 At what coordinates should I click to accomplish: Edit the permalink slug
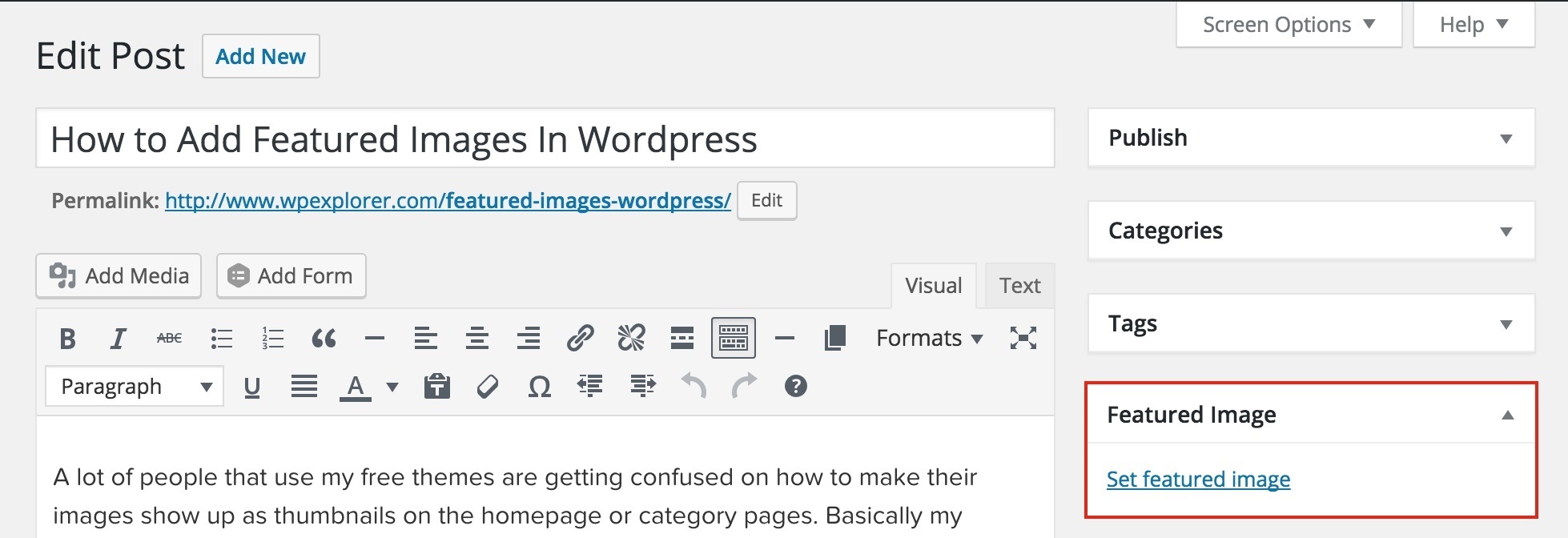click(x=767, y=201)
